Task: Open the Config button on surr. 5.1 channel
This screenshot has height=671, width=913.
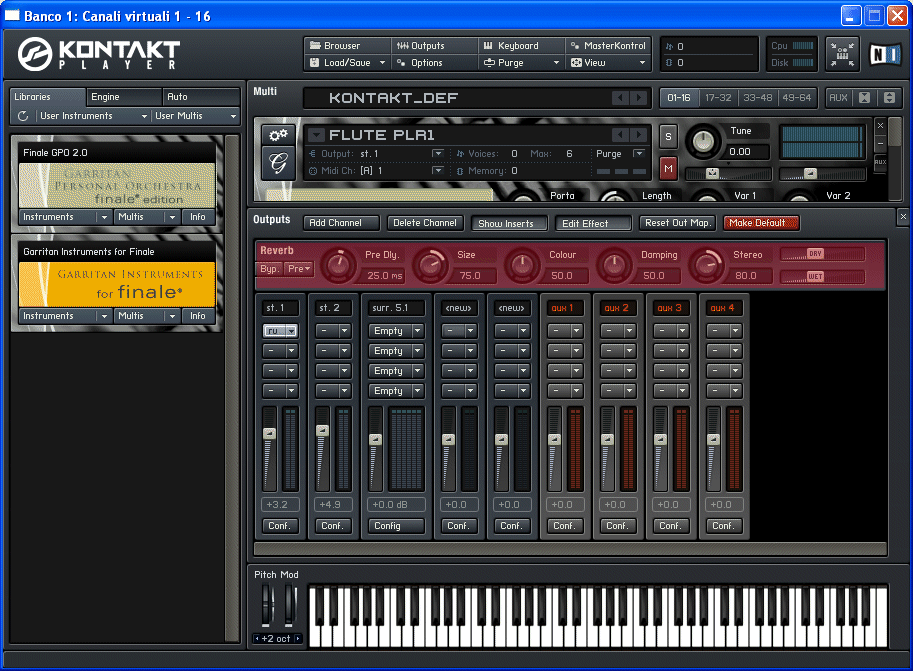Action: (395, 526)
